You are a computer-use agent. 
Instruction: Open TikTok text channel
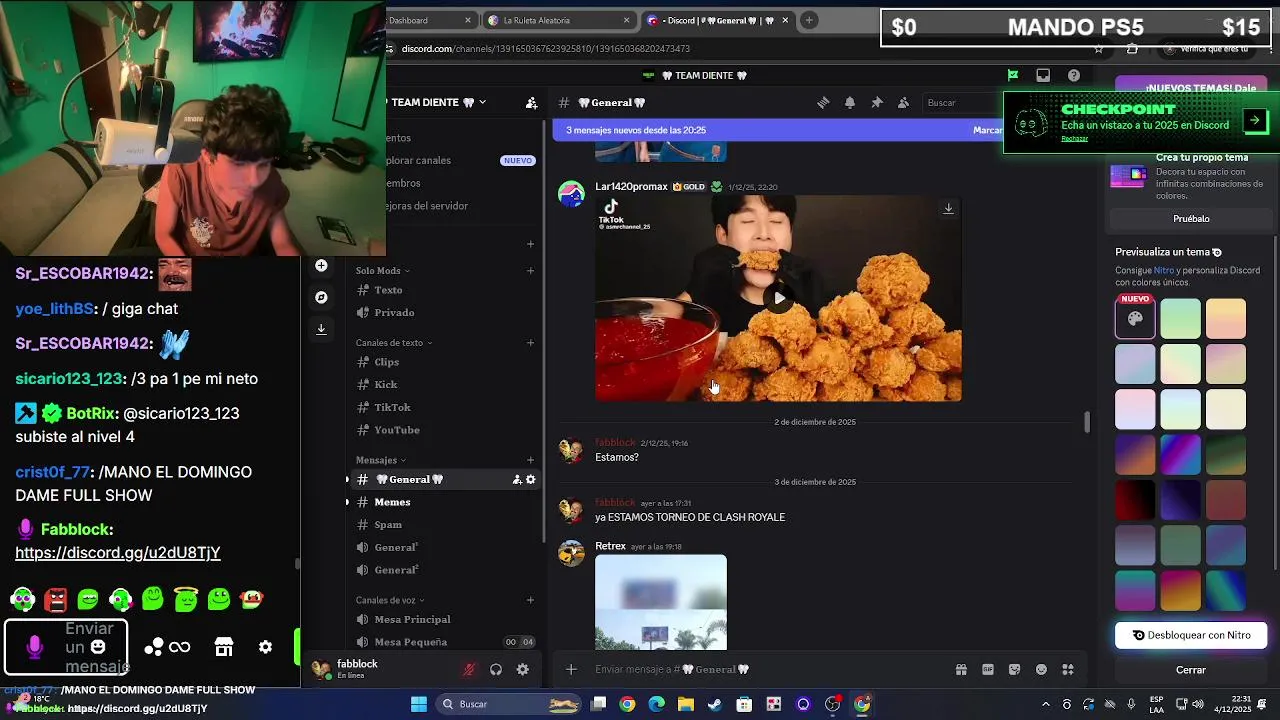pyautogui.click(x=445, y=408)
